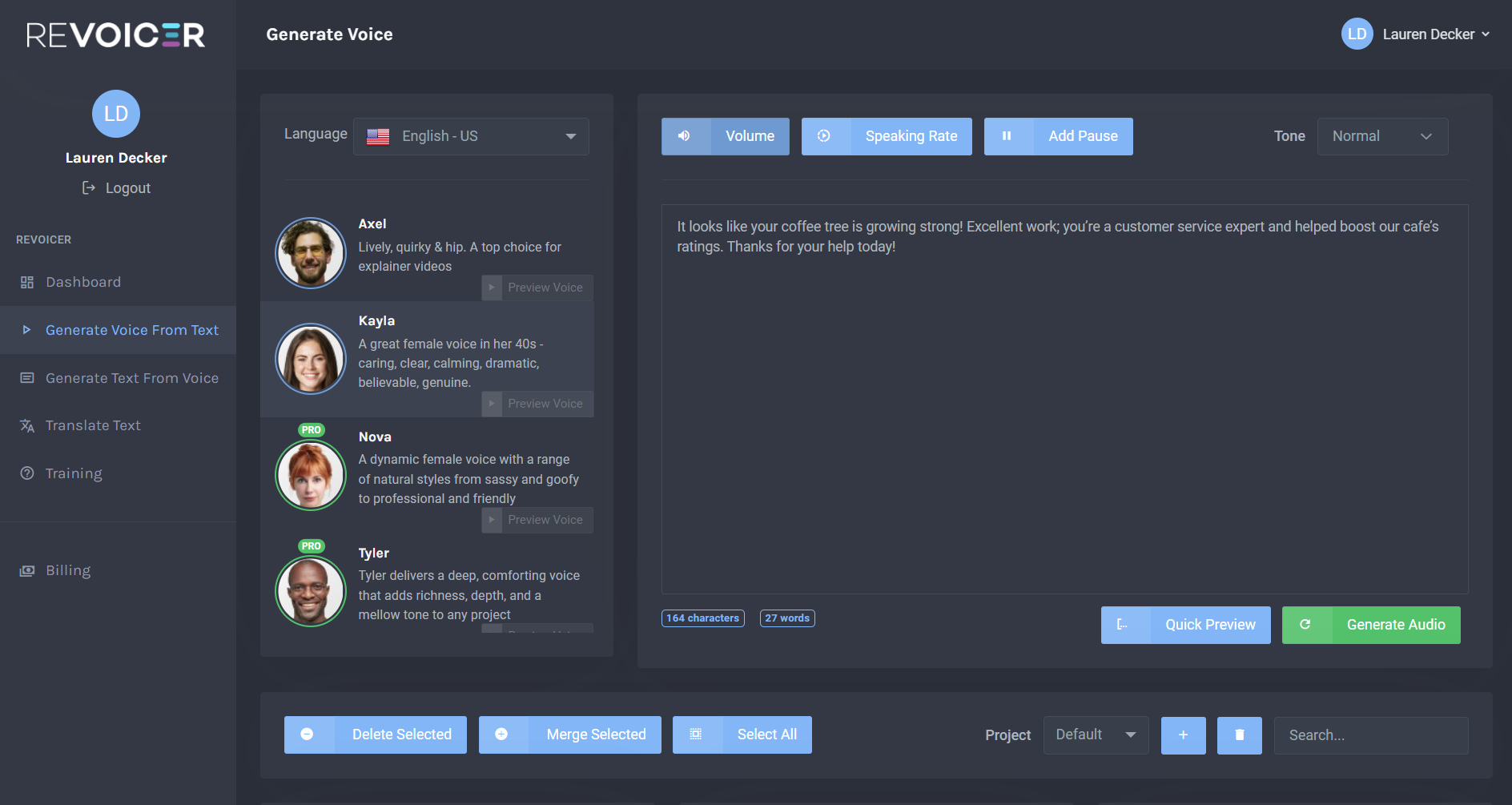Viewport: 1512px width, 805px height.
Task: Play Nova's voice preview icon
Action: 492,520
